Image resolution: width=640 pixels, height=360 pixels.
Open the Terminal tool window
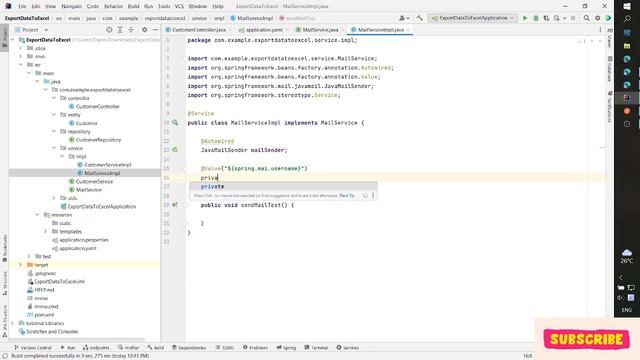(x=316, y=347)
